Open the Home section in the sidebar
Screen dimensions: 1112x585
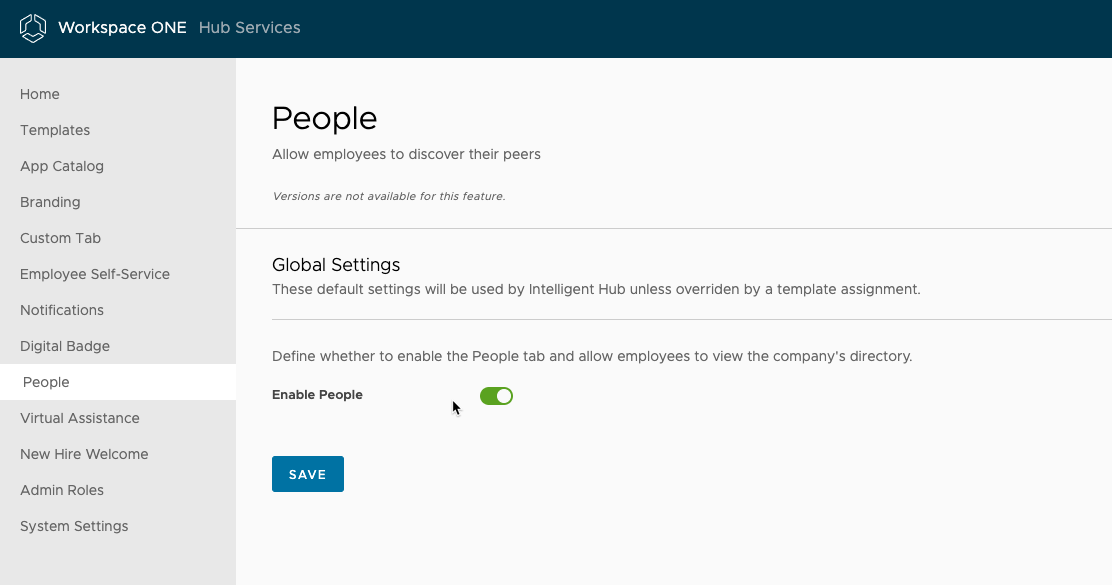click(x=40, y=94)
